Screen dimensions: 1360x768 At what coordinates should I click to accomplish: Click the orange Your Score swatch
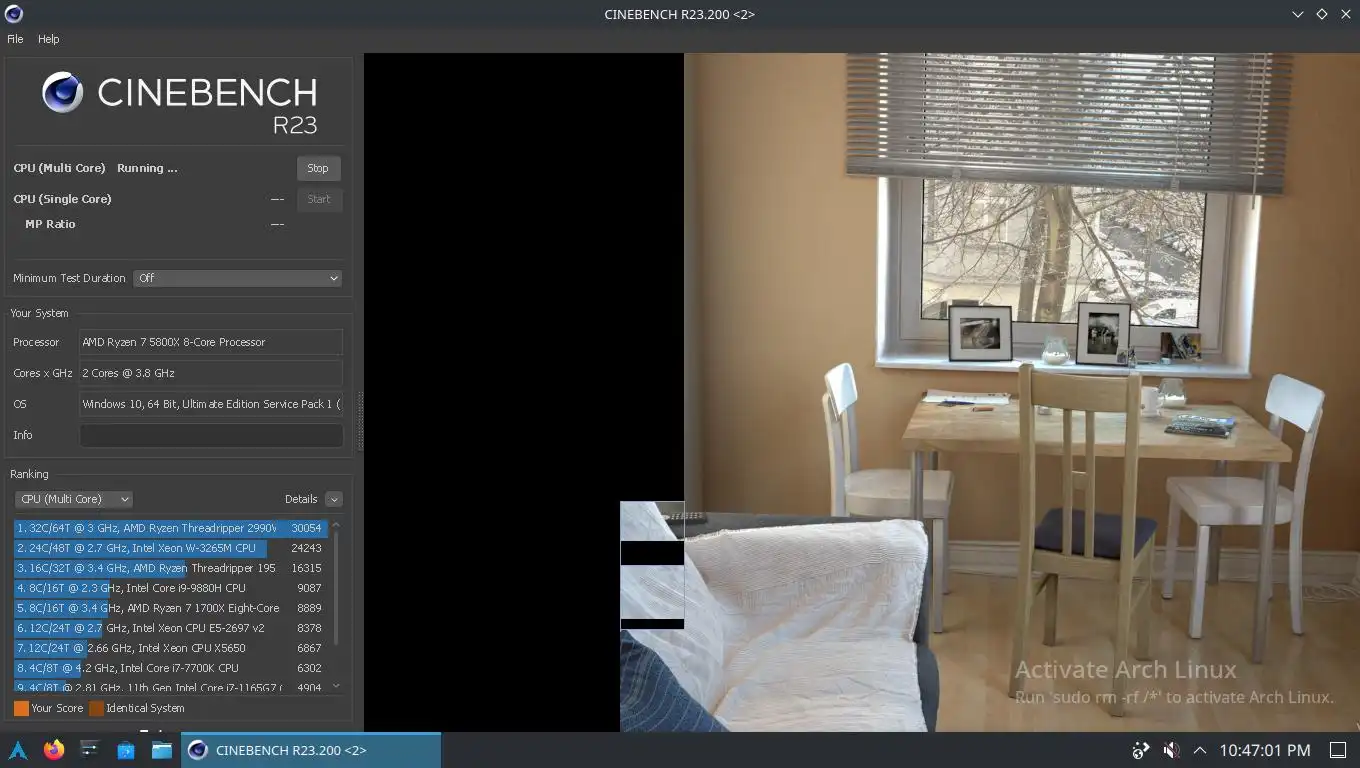pos(21,708)
